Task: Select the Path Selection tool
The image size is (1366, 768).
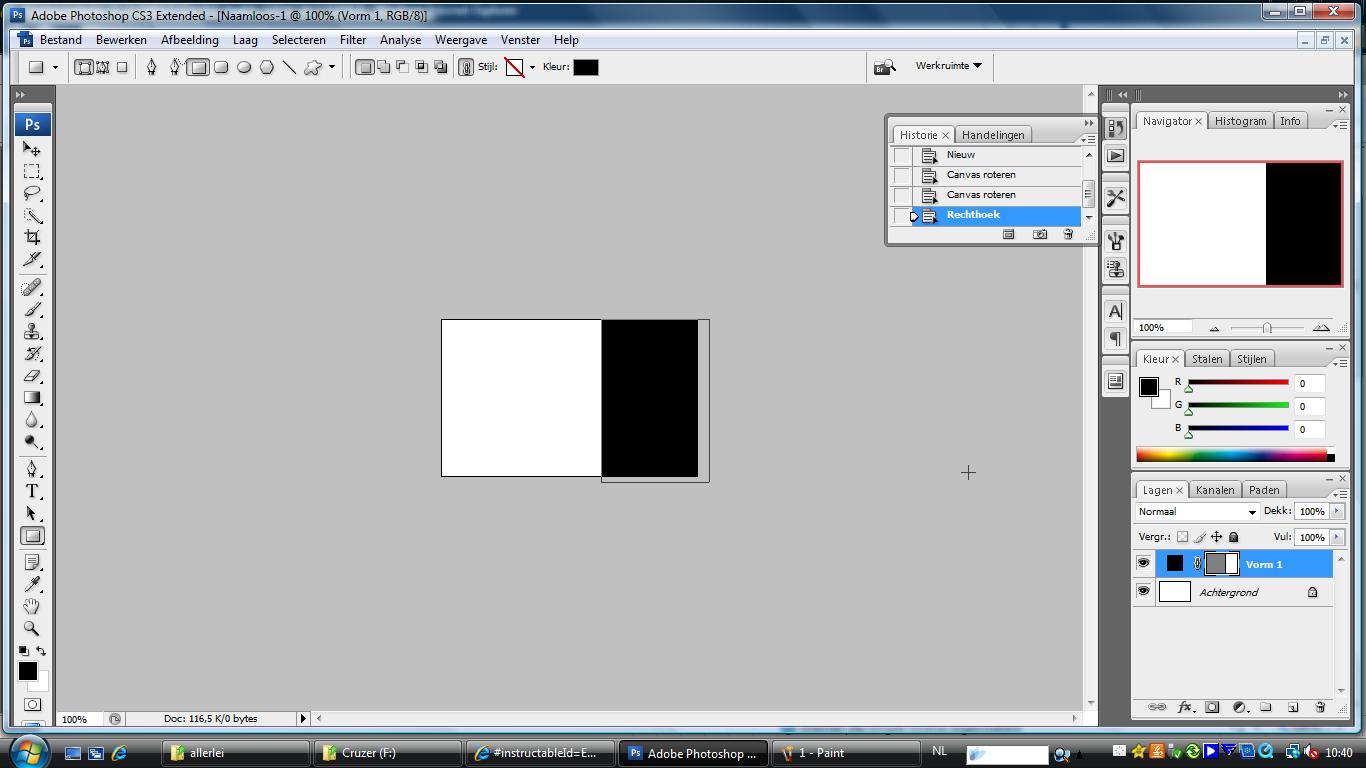Action: [x=32, y=513]
